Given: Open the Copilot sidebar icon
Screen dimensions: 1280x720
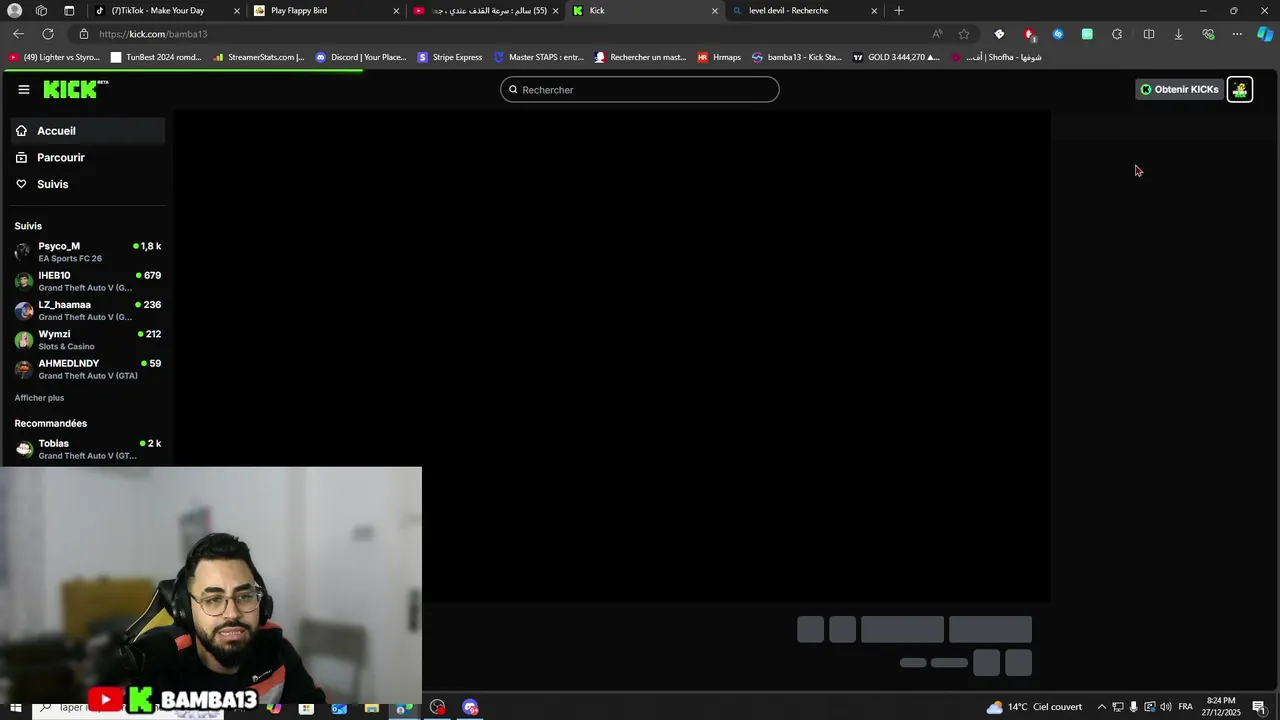Looking at the screenshot, I should click(1265, 34).
